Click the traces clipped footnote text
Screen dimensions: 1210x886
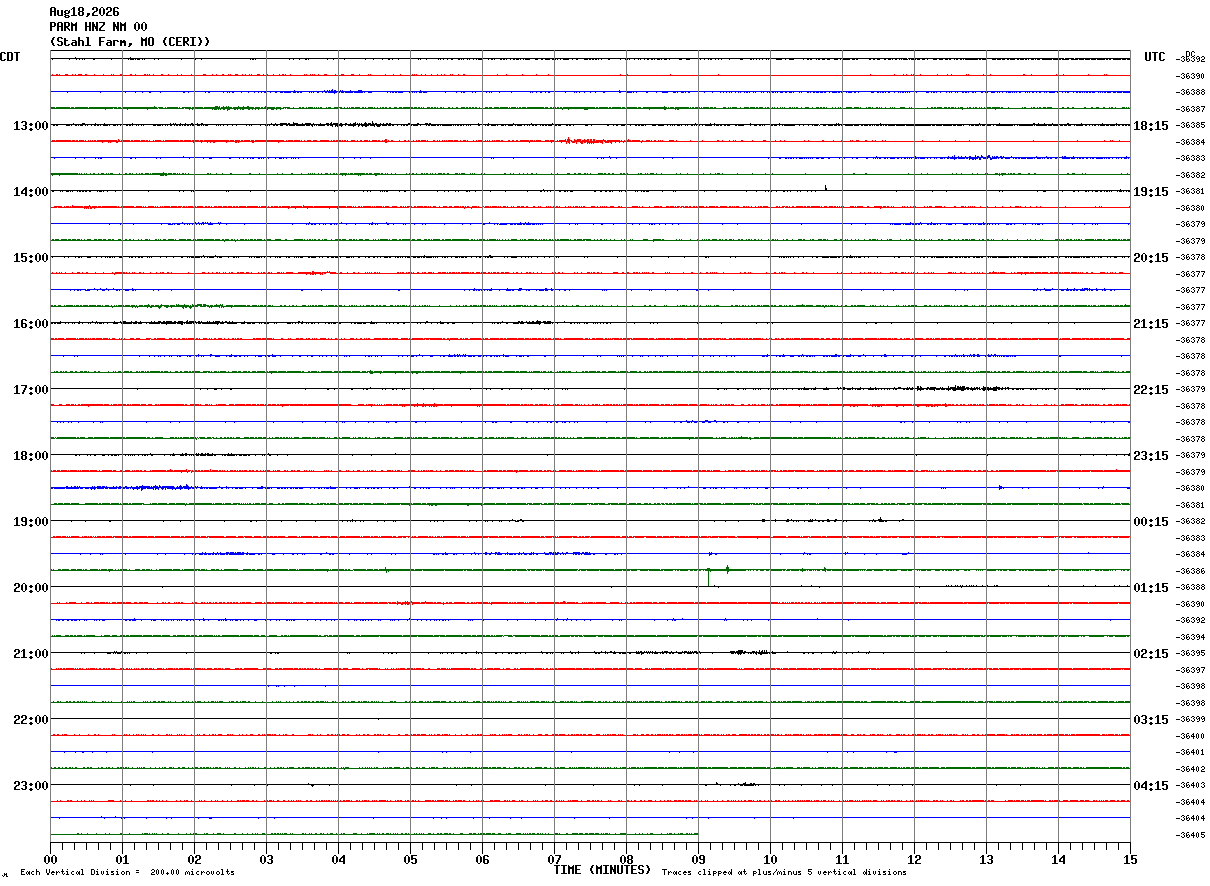(784, 873)
